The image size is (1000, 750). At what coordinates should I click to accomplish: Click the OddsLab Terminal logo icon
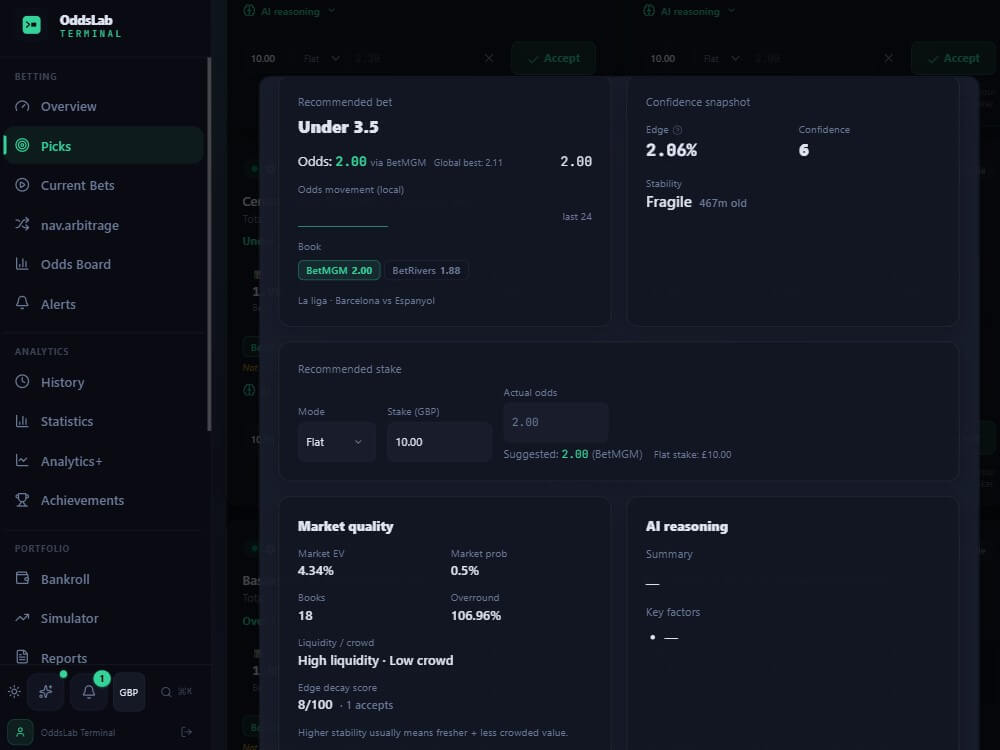point(31,25)
